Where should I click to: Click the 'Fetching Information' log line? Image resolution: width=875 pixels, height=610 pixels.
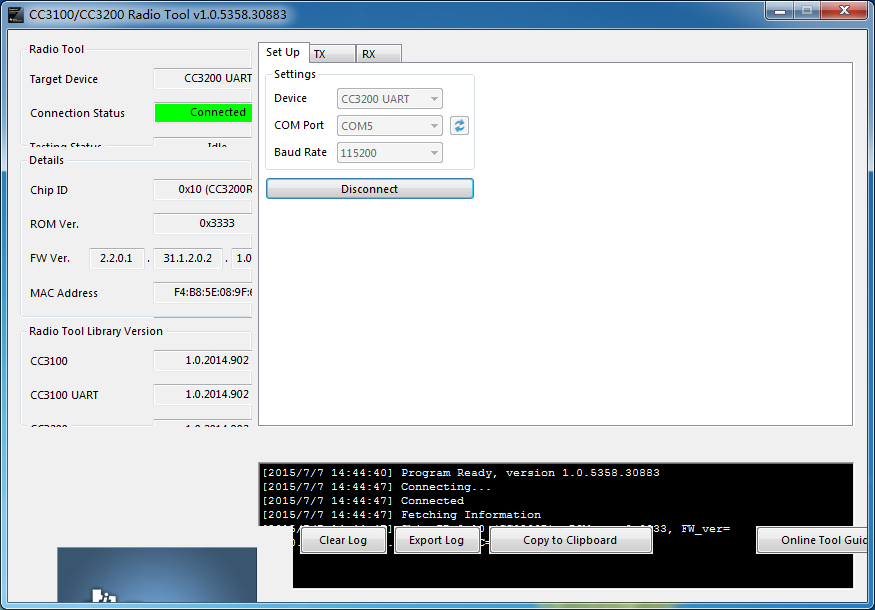[402, 515]
